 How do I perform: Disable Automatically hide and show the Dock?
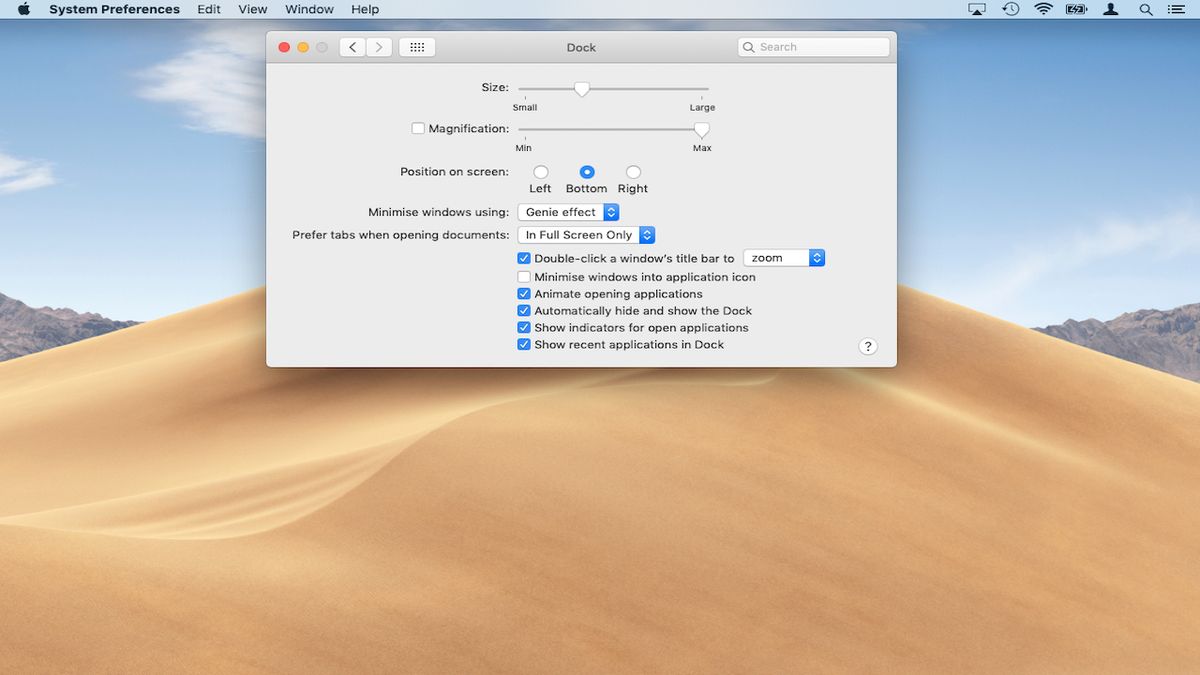click(x=523, y=310)
